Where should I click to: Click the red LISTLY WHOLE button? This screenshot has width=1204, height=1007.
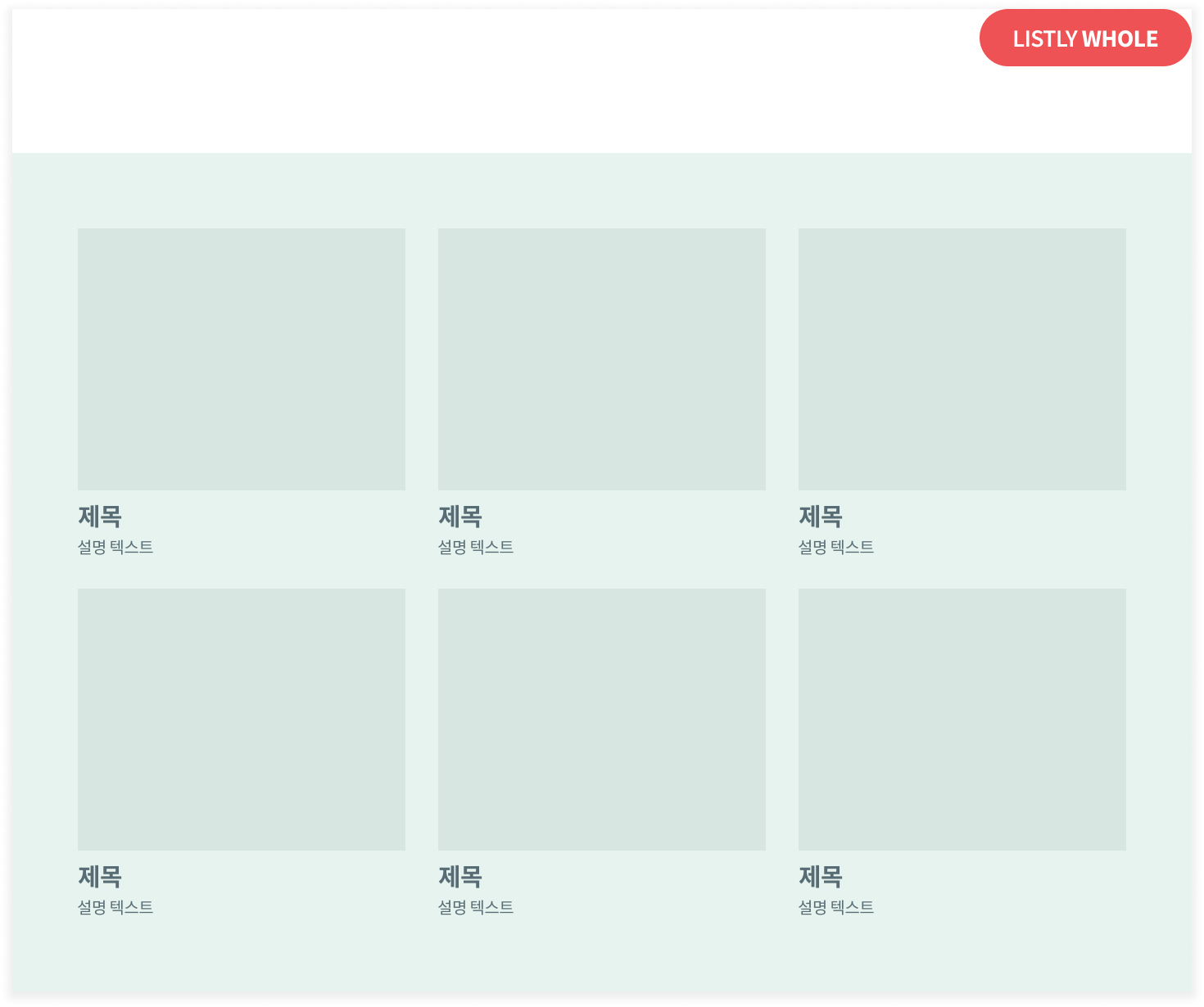pos(1084,38)
